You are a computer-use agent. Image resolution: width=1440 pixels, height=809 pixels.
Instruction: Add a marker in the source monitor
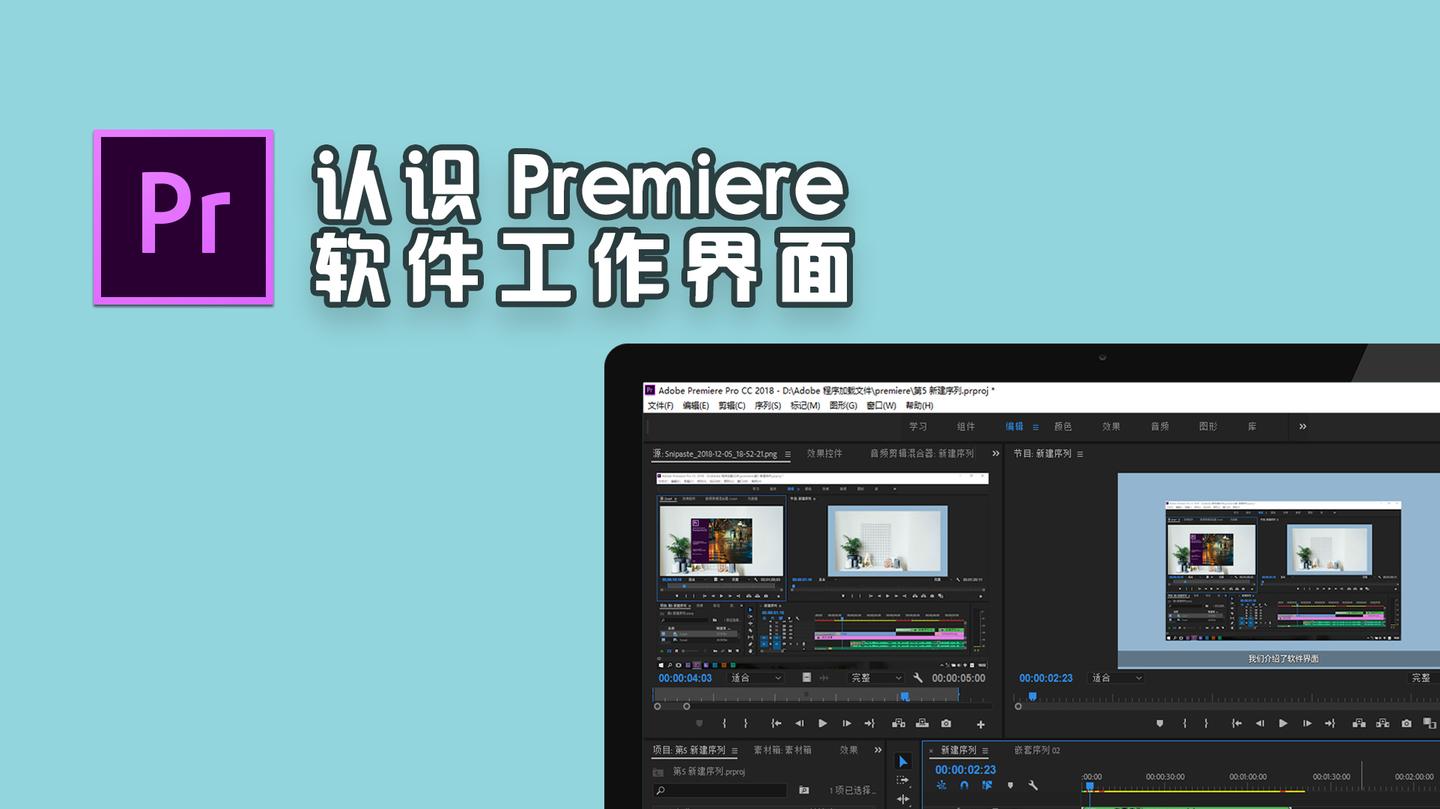[699, 723]
